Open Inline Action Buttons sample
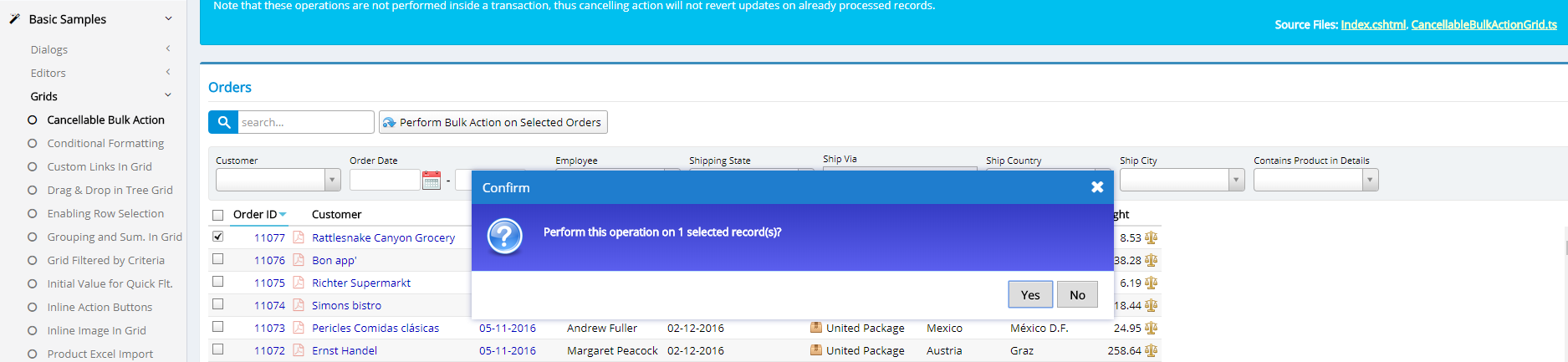The height and width of the screenshot is (362, 1568). 100,307
